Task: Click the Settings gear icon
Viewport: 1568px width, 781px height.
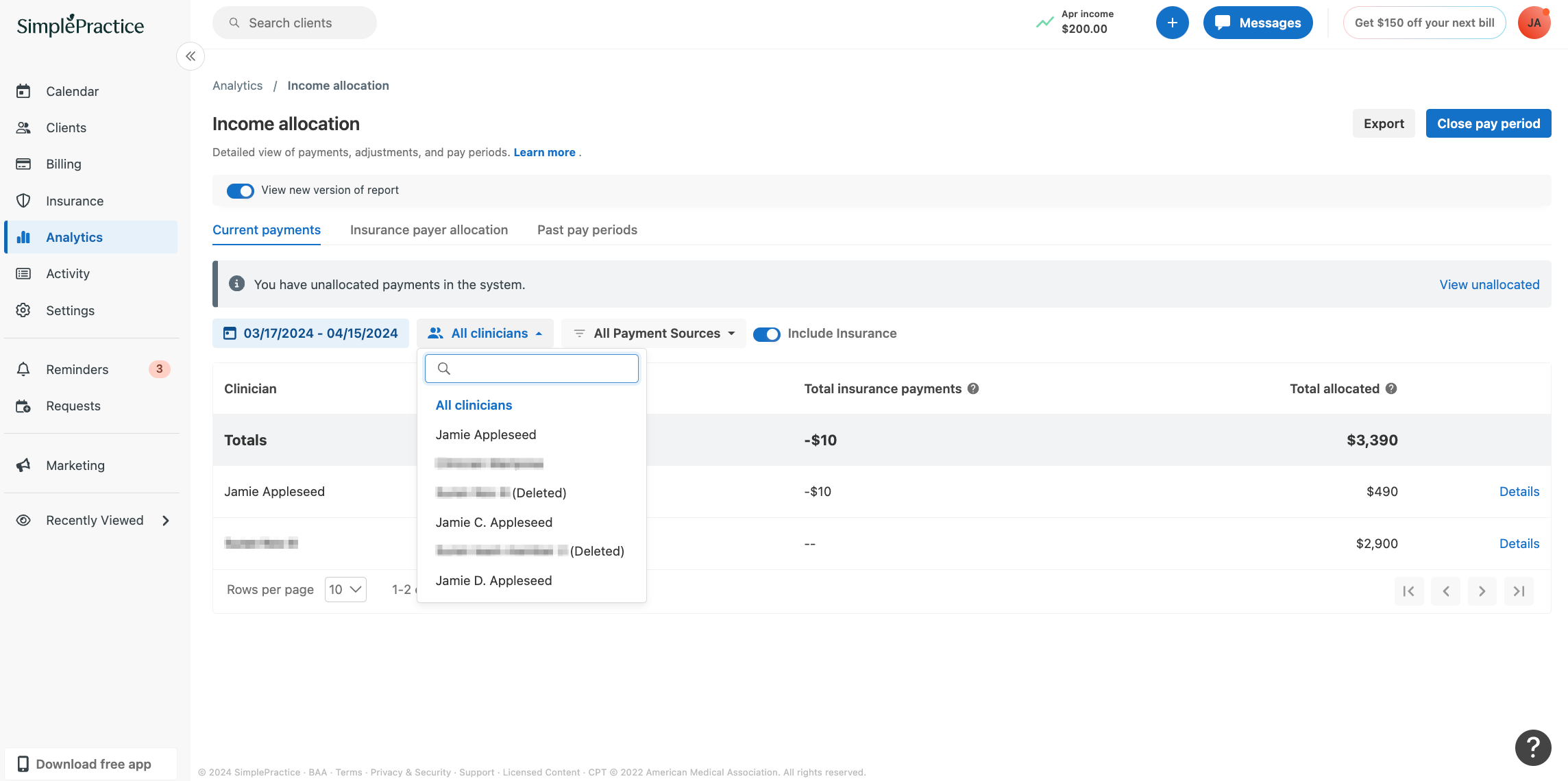Action: [23, 310]
